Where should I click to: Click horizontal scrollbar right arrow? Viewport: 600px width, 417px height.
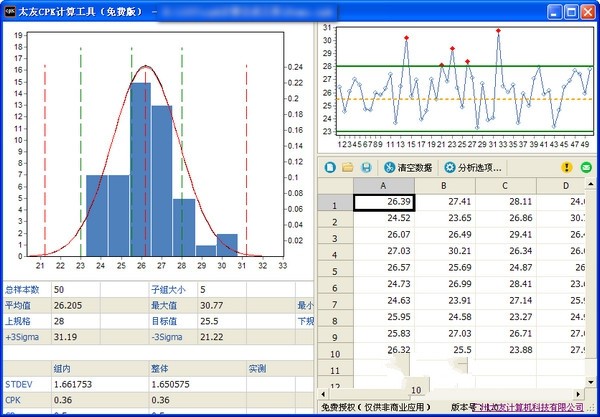[578, 394]
